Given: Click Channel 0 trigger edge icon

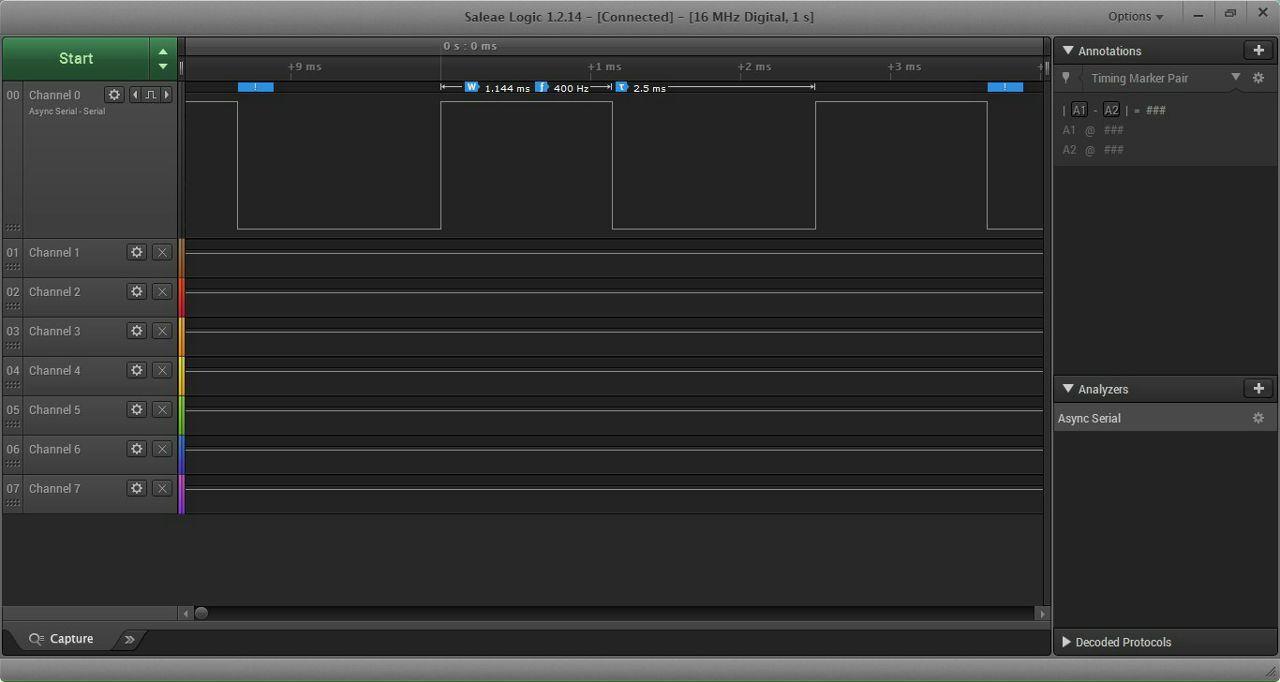Looking at the screenshot, I should pos(151,95).
